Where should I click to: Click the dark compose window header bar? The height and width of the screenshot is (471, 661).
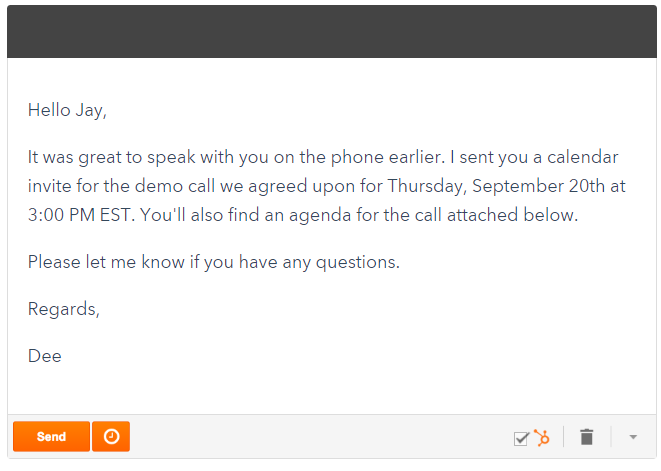coord(330,30)
